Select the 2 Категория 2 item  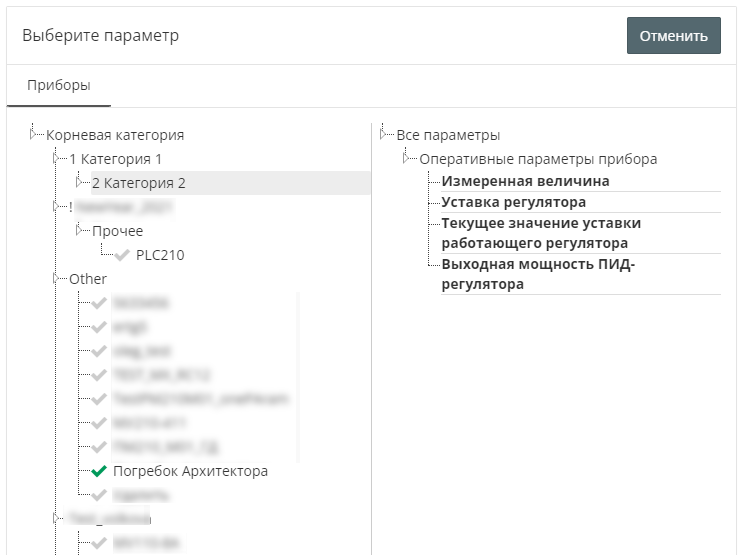pyautogui.click(x=139, y=183)
